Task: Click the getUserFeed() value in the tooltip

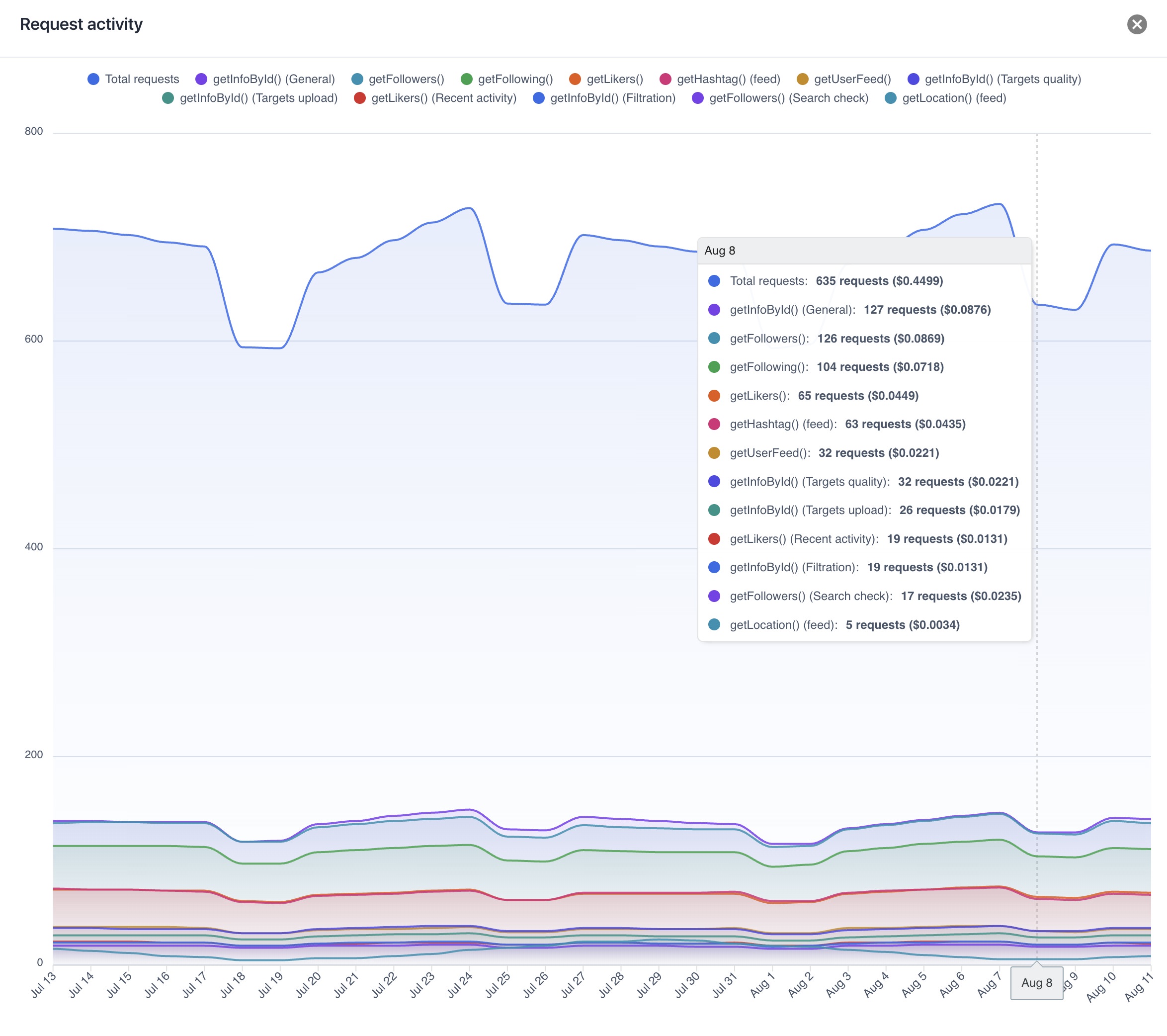Action: tap(879, 453)
